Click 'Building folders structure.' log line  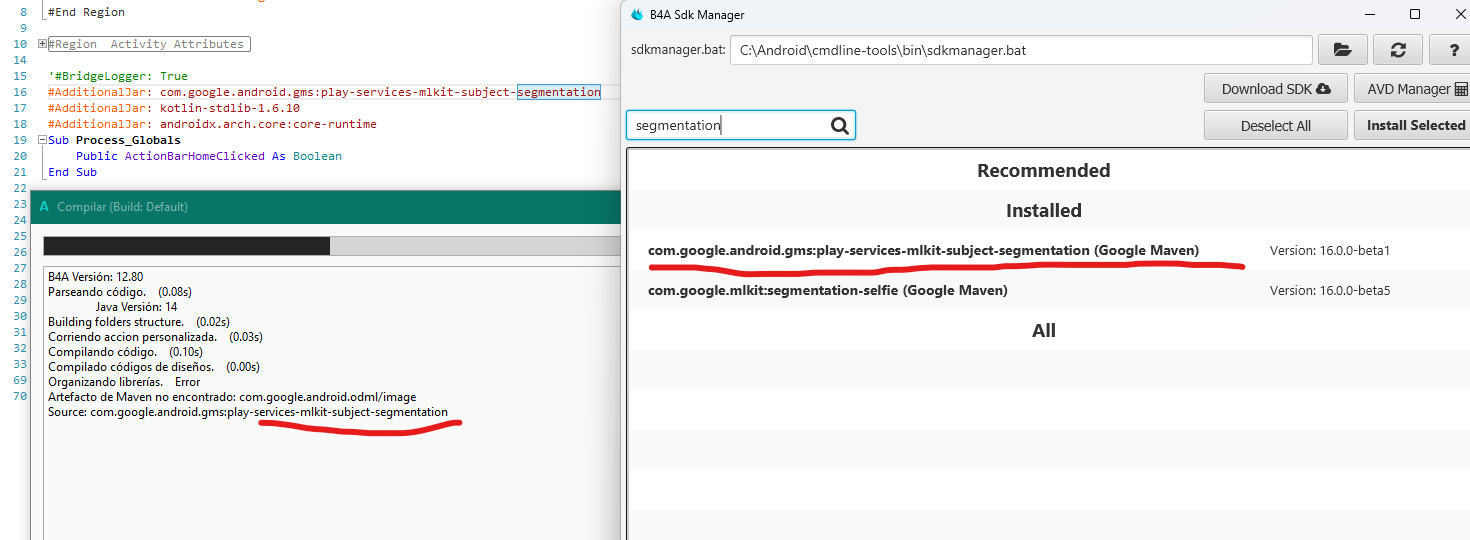(x=139, y=322)
